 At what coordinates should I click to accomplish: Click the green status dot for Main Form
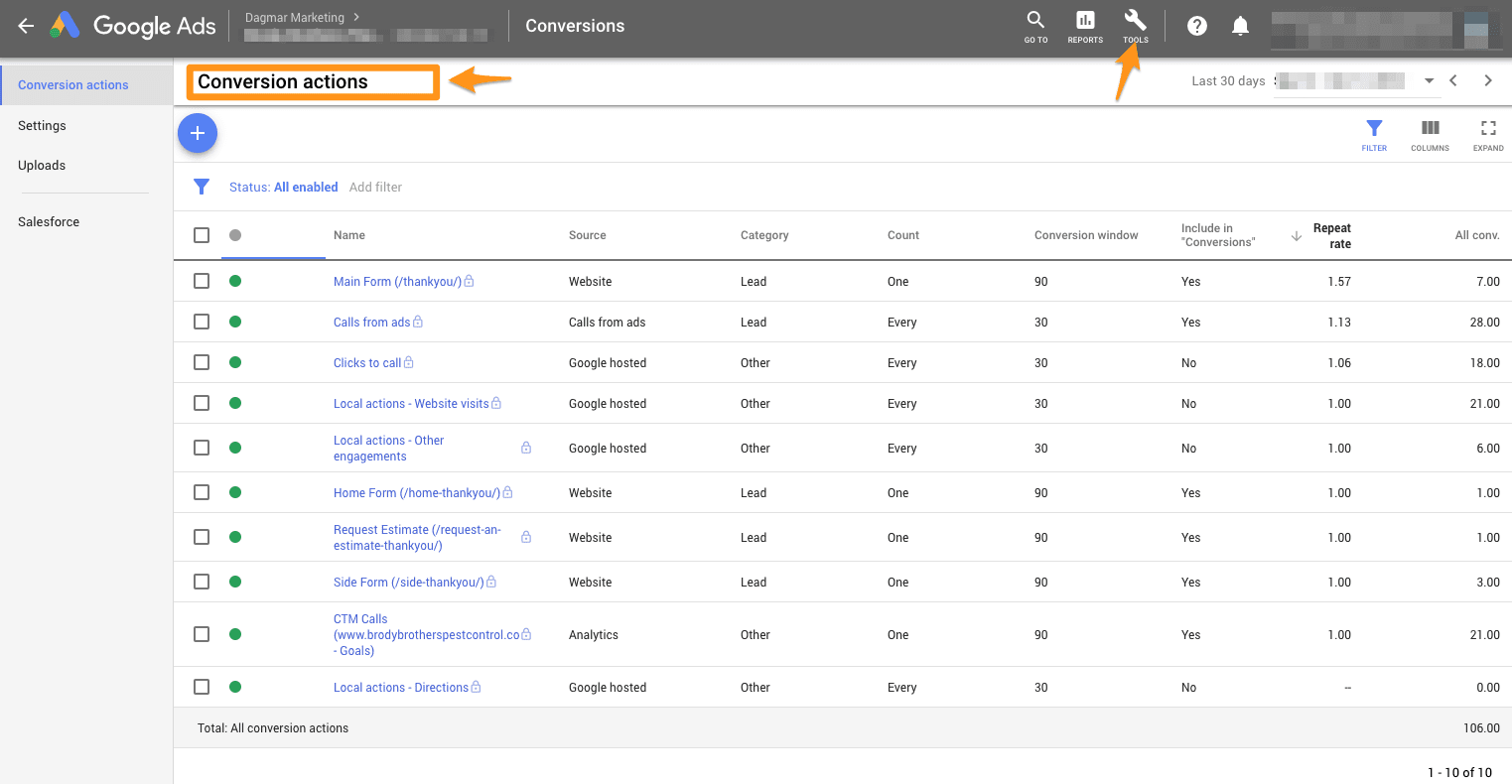coord(235,281)
